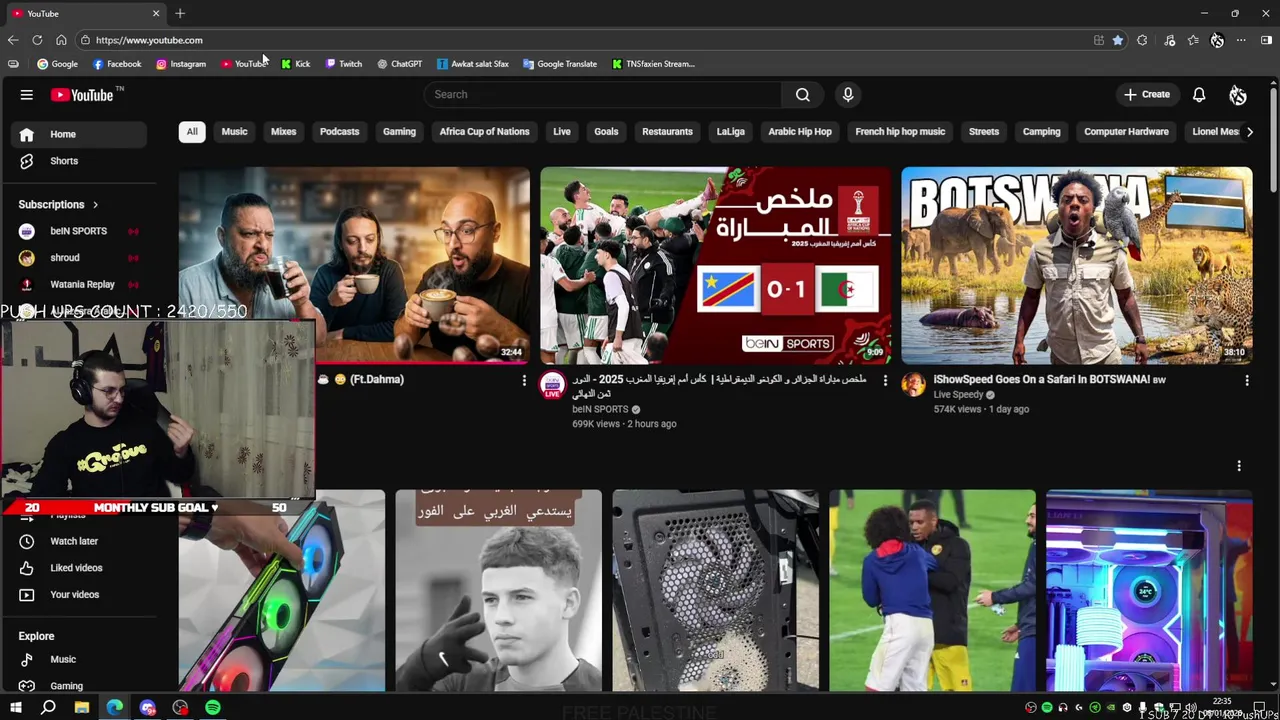Open Watch later playlist
The height and width of the screenshot is (720, 1280).
(79, 541)
